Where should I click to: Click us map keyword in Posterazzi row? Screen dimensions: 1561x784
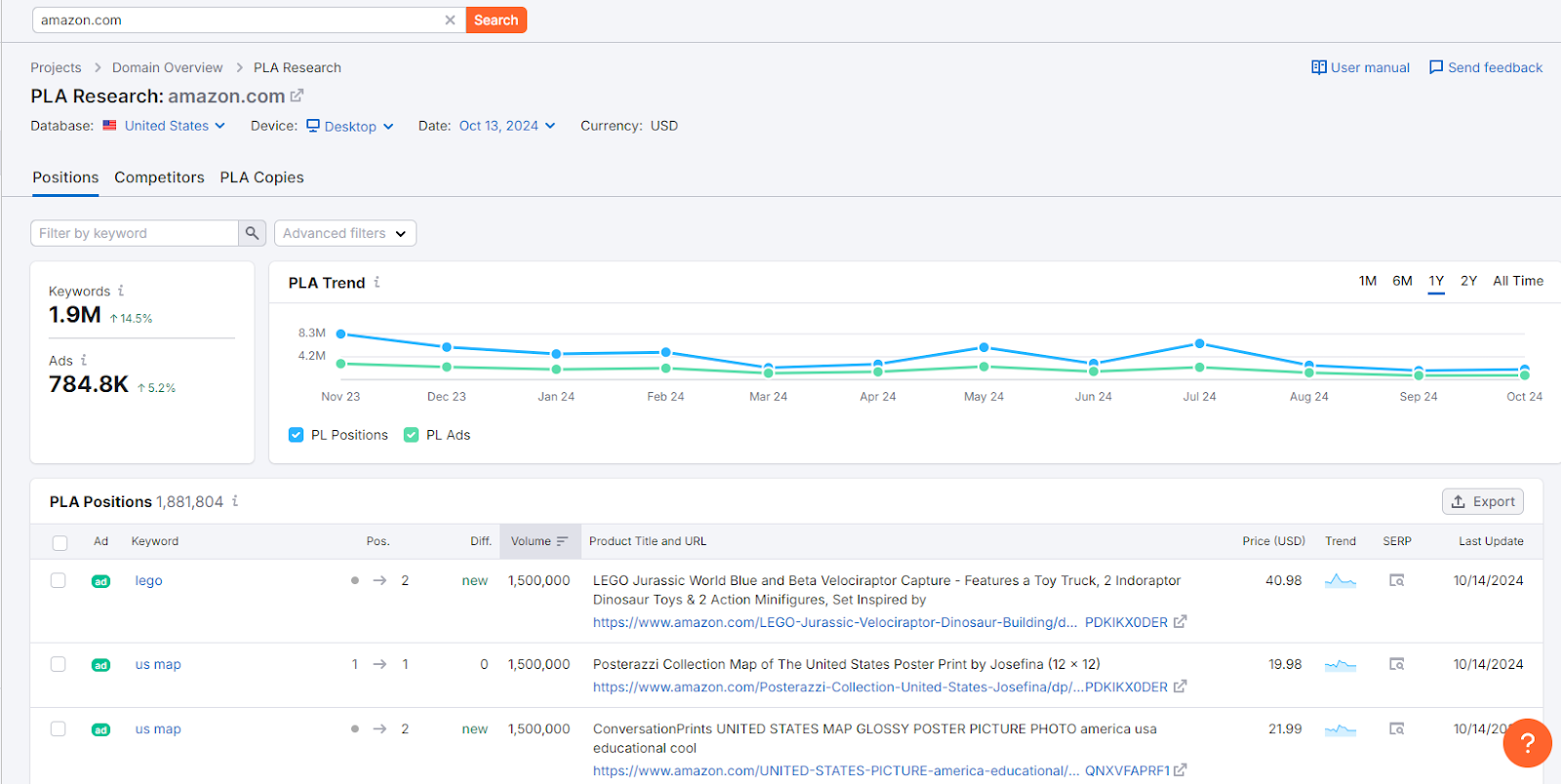158,664
